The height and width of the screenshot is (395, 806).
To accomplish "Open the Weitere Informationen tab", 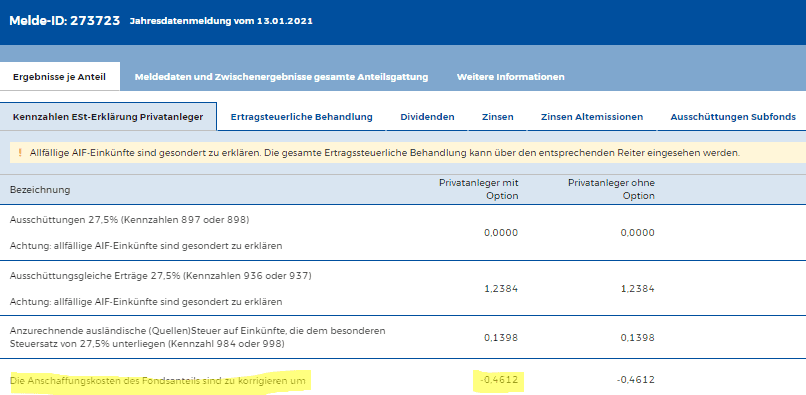I will [510, 77].
